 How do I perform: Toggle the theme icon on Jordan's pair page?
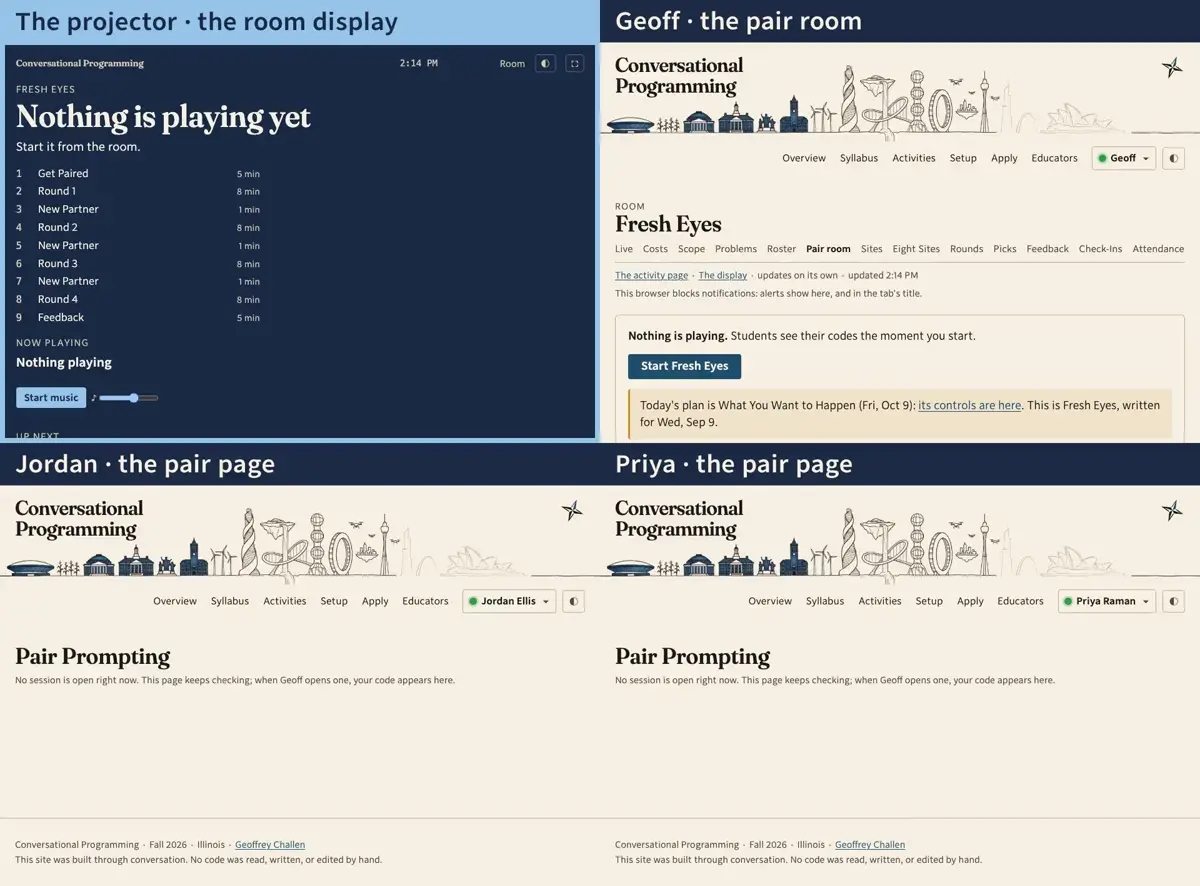point(574,601)
